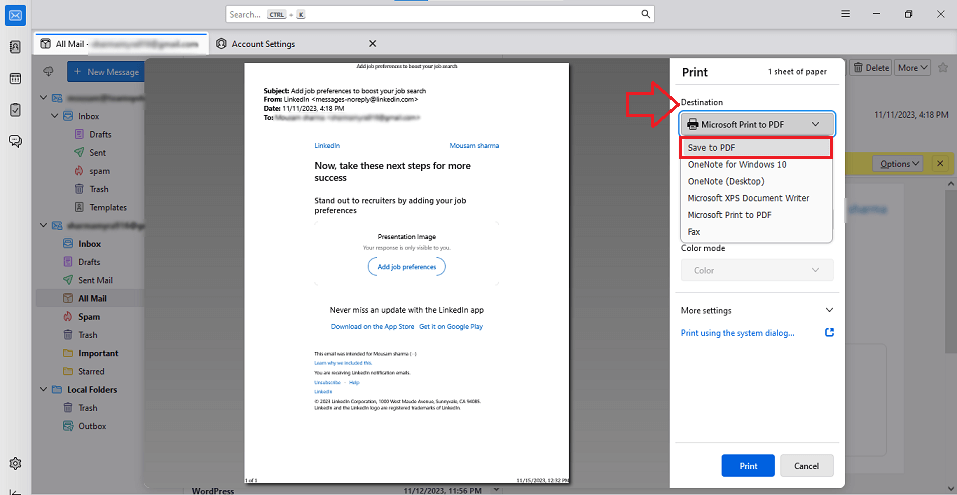Switch to the All Mail tab
The width and height of the screenshot is (957, 495).
(121, 44)
